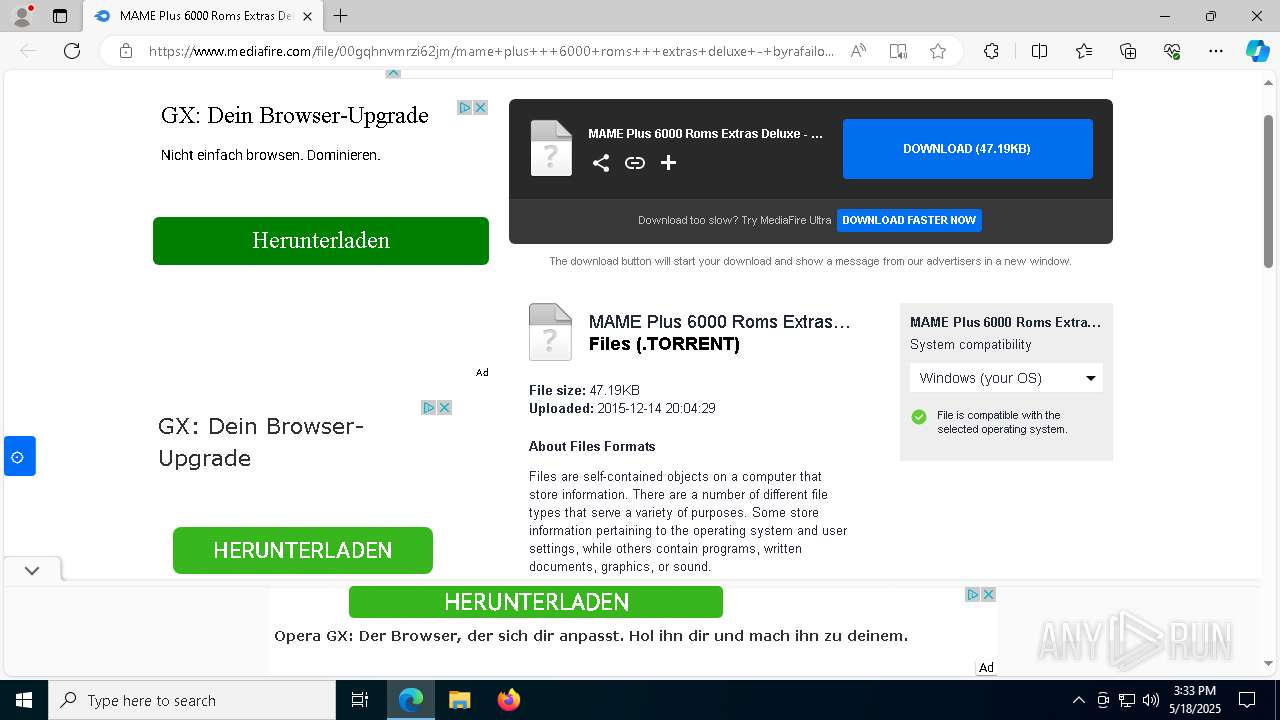Viewport: 1280px width, 720px height.
Task: Open the Collections icon
Action: click(1128, 51)
